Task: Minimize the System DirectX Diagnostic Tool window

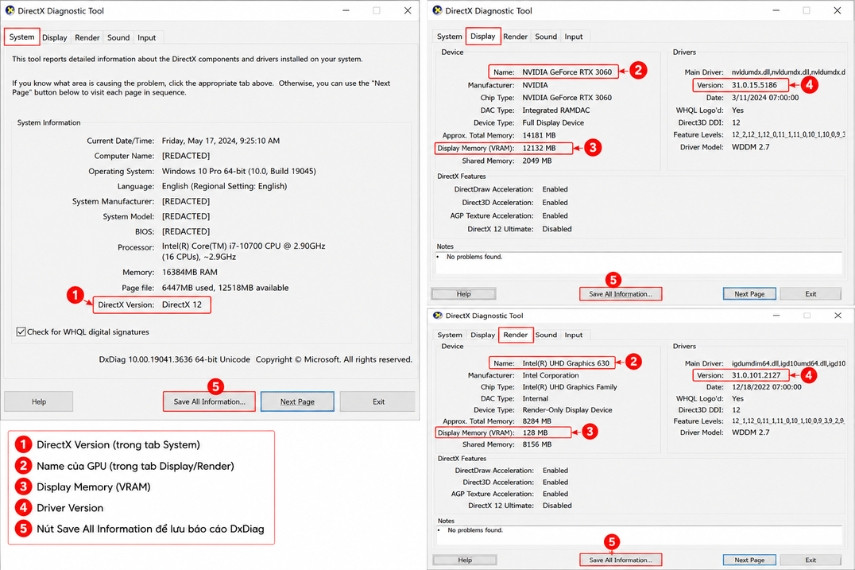Action: (346, 10)
